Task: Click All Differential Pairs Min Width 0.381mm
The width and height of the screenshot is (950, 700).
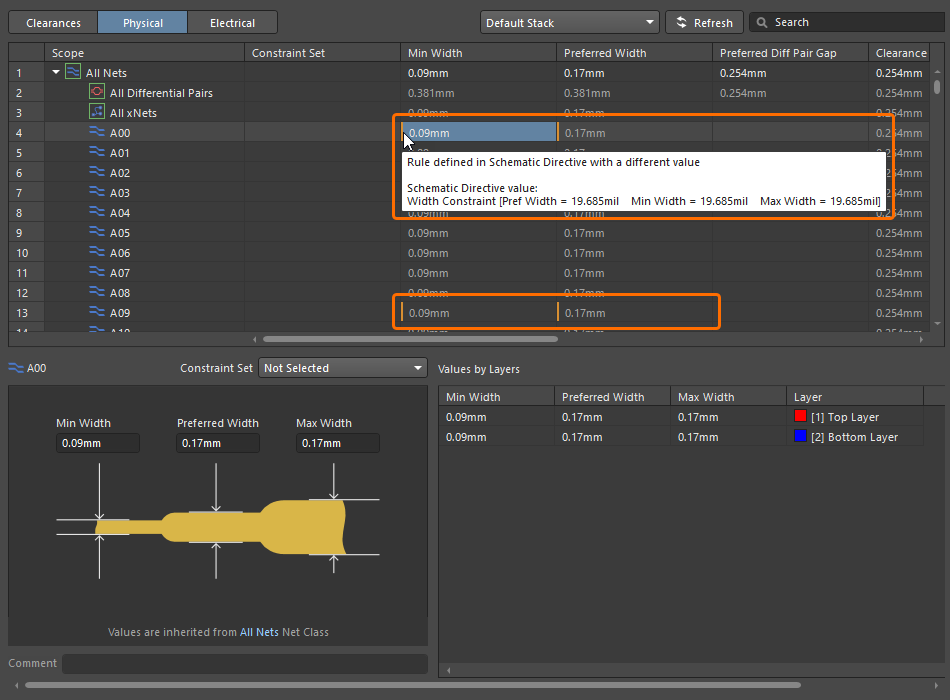Action: click(478, 93)
